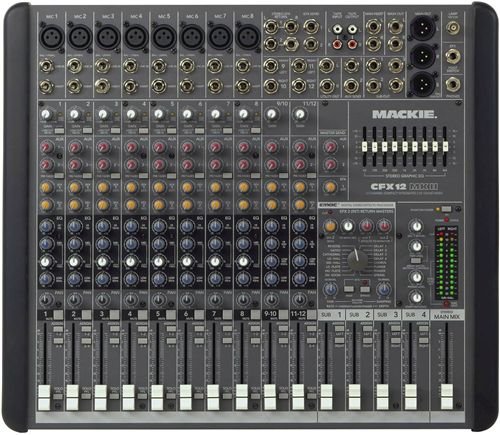Assign channel 1 to subs 1-2

[x=58, y=329]
